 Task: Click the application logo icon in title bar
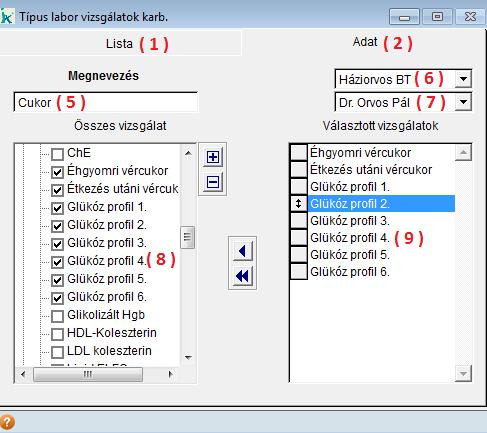click(x=7, y=17)
